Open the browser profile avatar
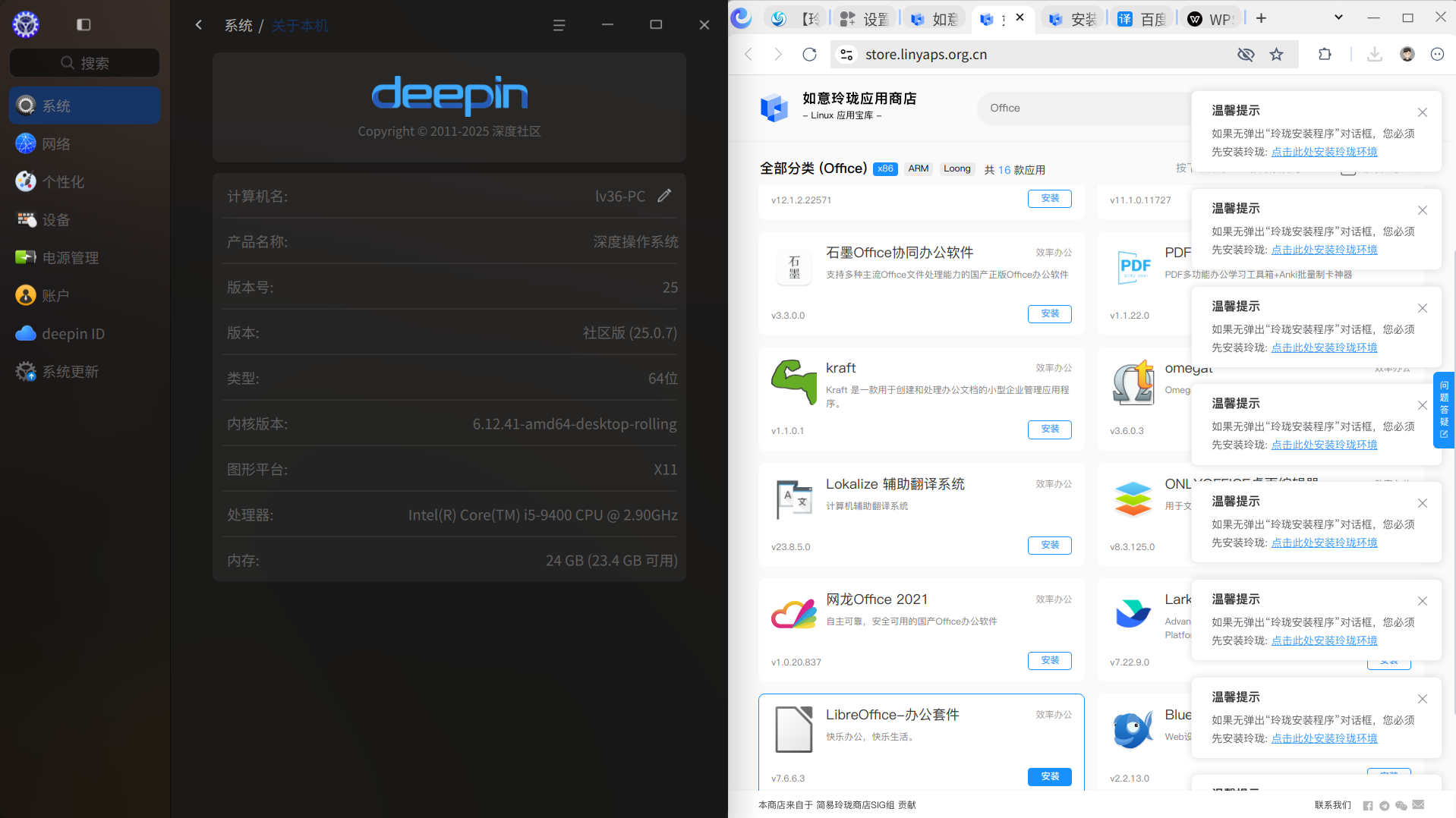Screen dimensions: 1456x818 [1407, 55]
